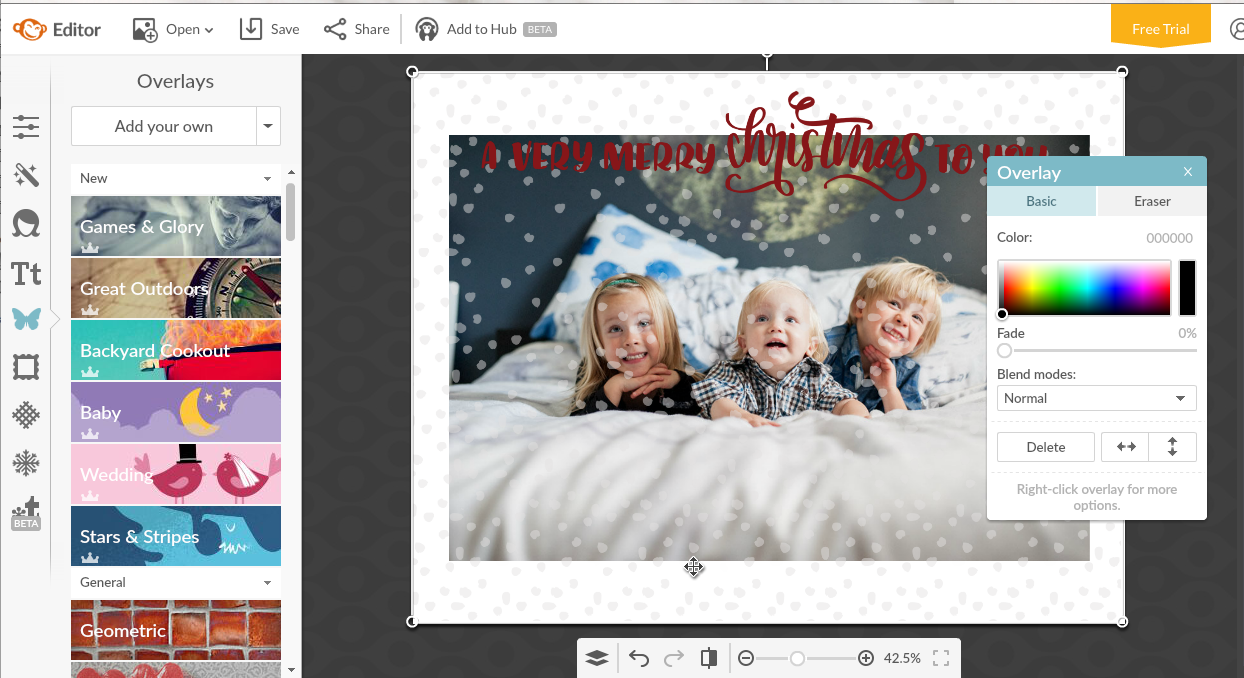Click the Redo arrow

click(674, 658)
